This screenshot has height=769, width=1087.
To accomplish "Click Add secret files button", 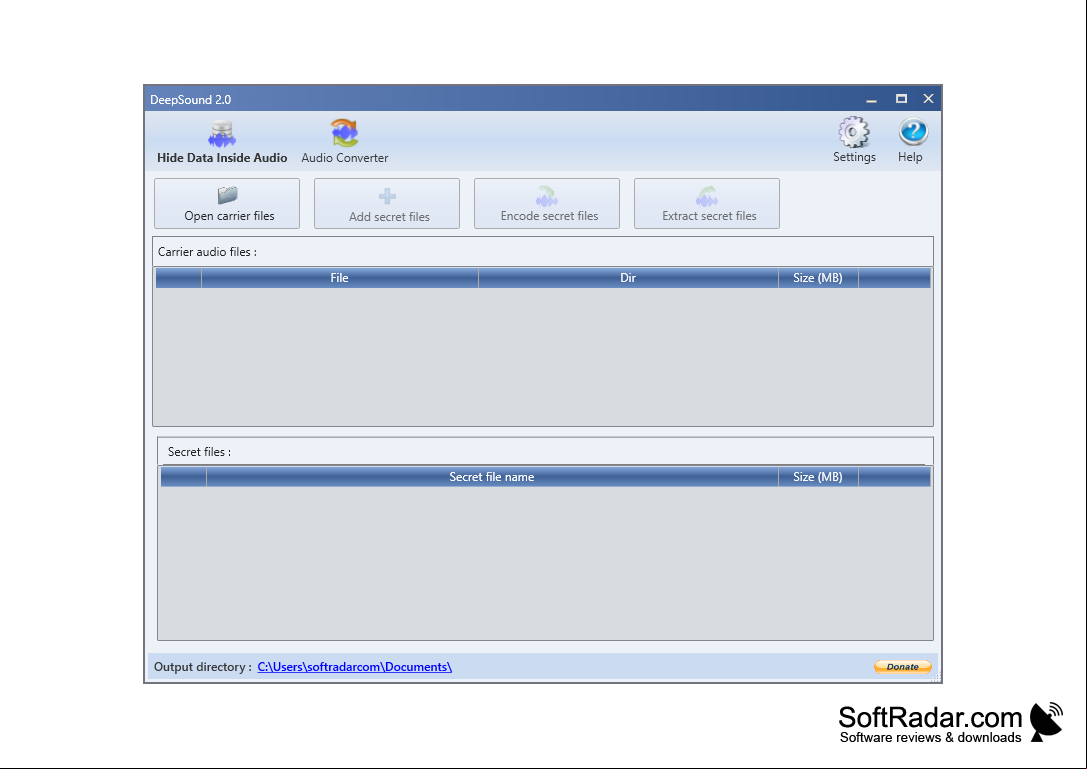I will pos(387,203).
